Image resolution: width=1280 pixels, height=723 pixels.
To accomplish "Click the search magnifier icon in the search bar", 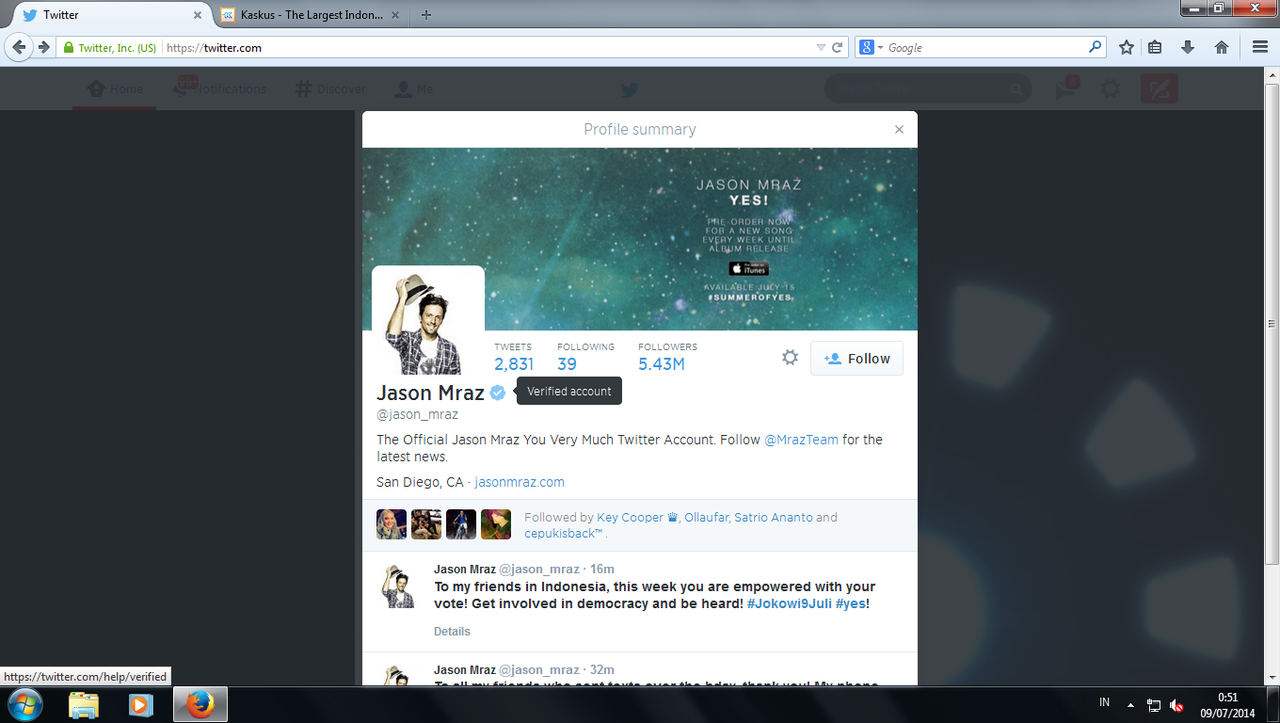I will point(1095,46).
